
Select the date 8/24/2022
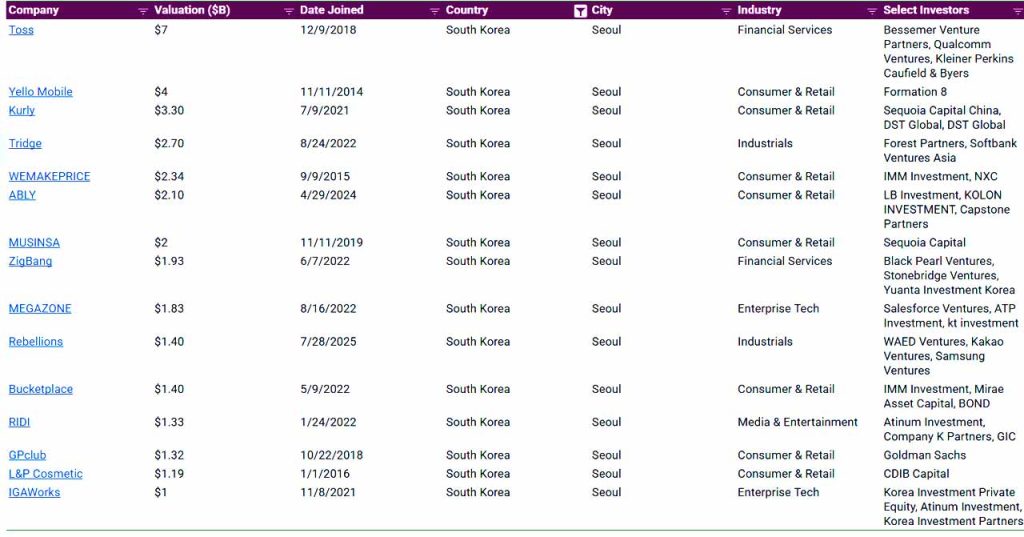tap(328, 144)
